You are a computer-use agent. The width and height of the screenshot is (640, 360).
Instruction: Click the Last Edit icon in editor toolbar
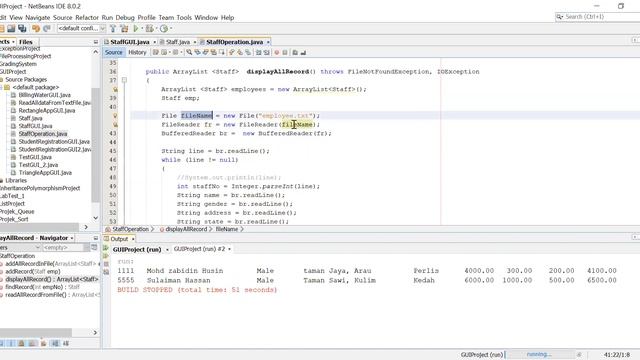pyautogui.click(x=156, y=52)
